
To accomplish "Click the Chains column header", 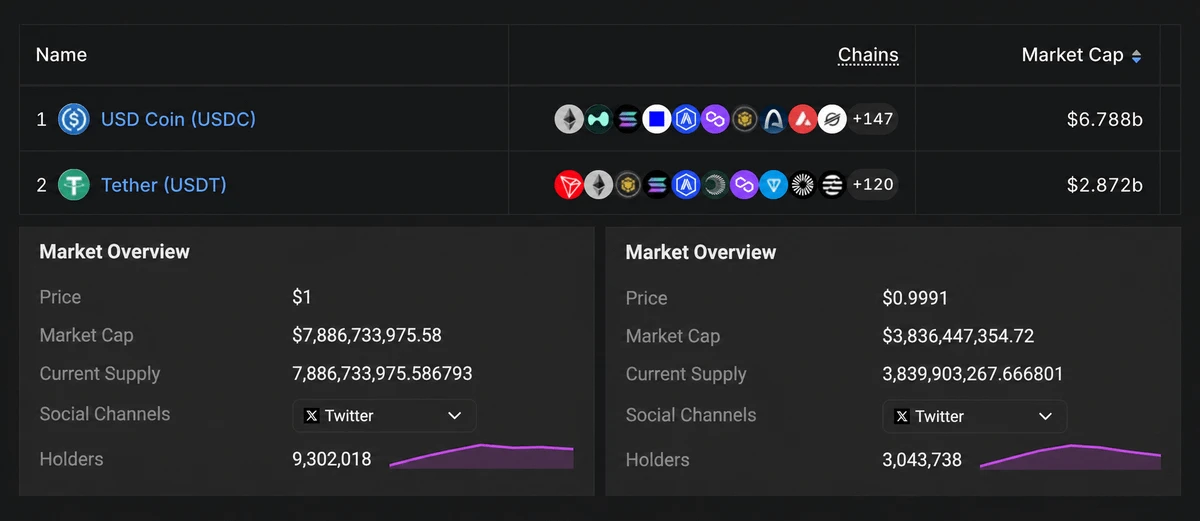I will tap(868, 55).
